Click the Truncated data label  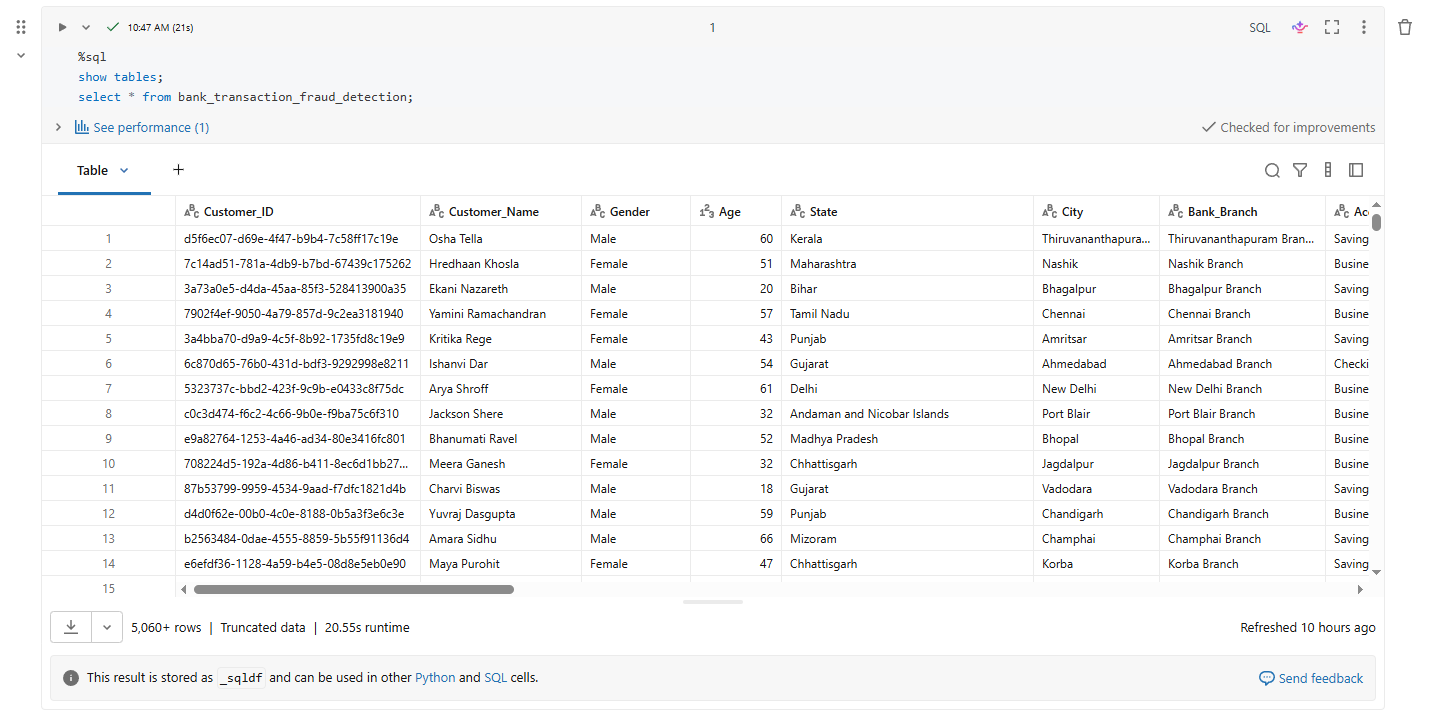(263, 628)
